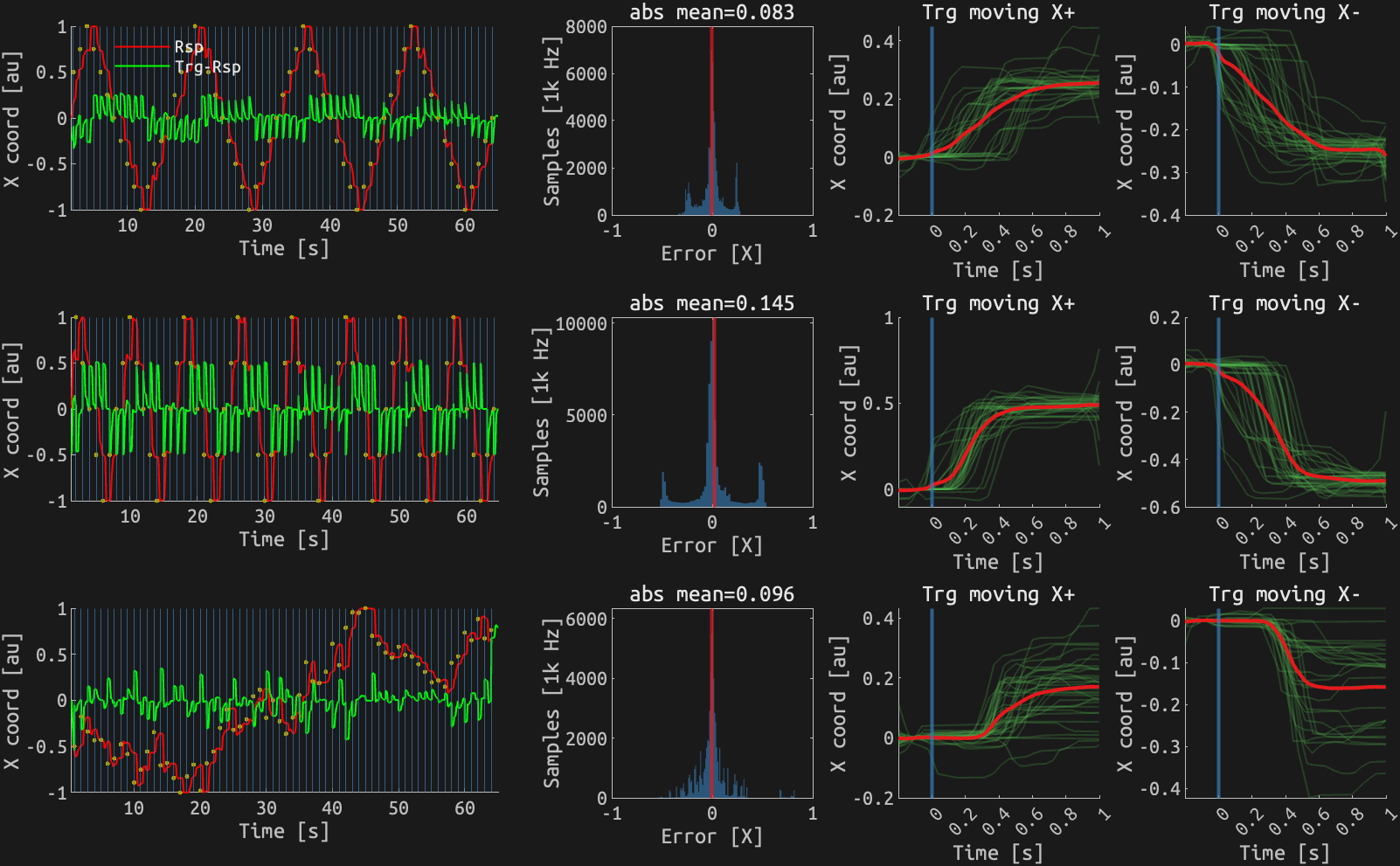This screenshot has width=1400, height=866.
Task: Click the abs mean=0.145 title
Action: (x=712, y=303)
